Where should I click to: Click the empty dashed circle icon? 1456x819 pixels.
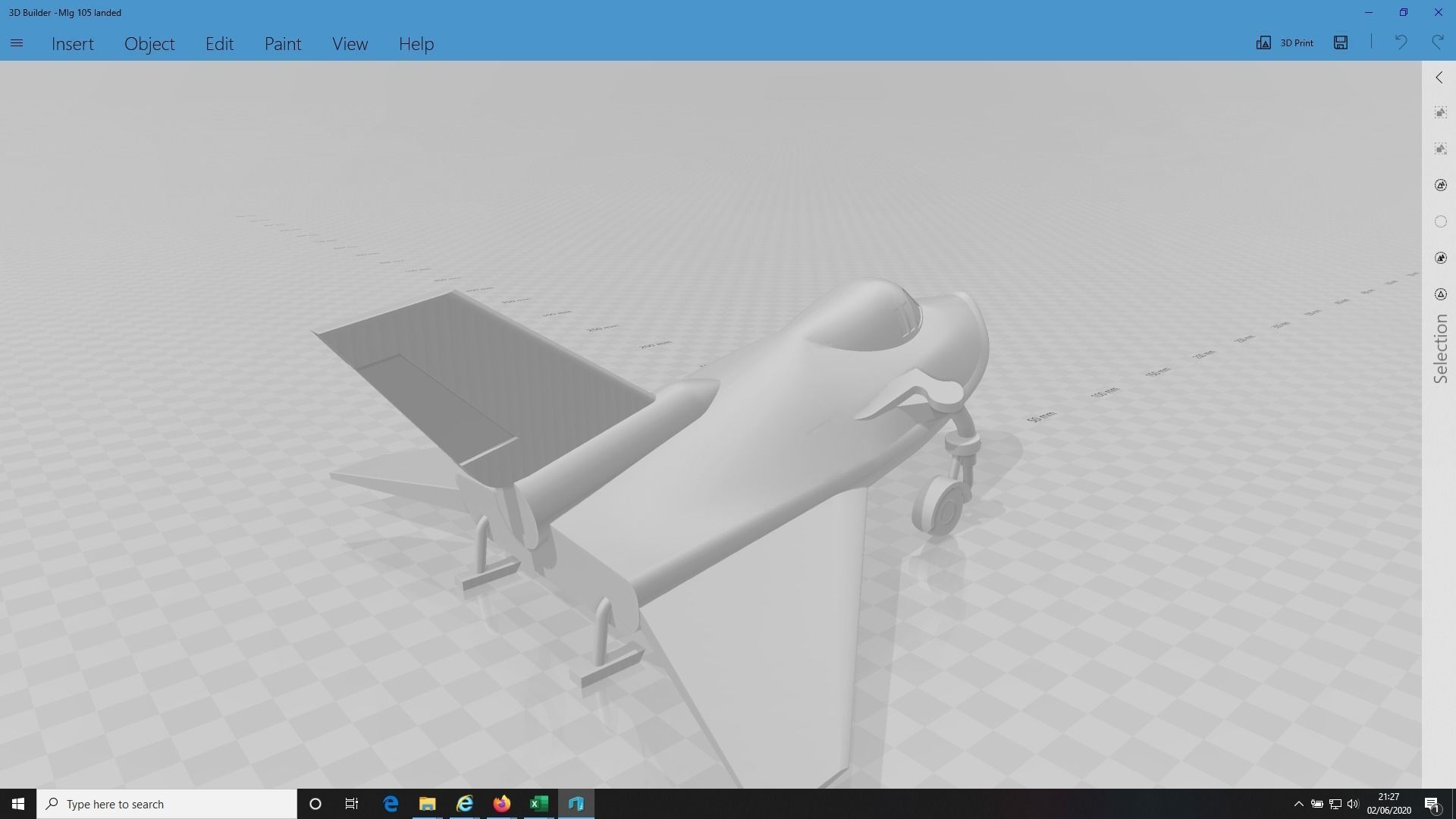click(1441, 221)
